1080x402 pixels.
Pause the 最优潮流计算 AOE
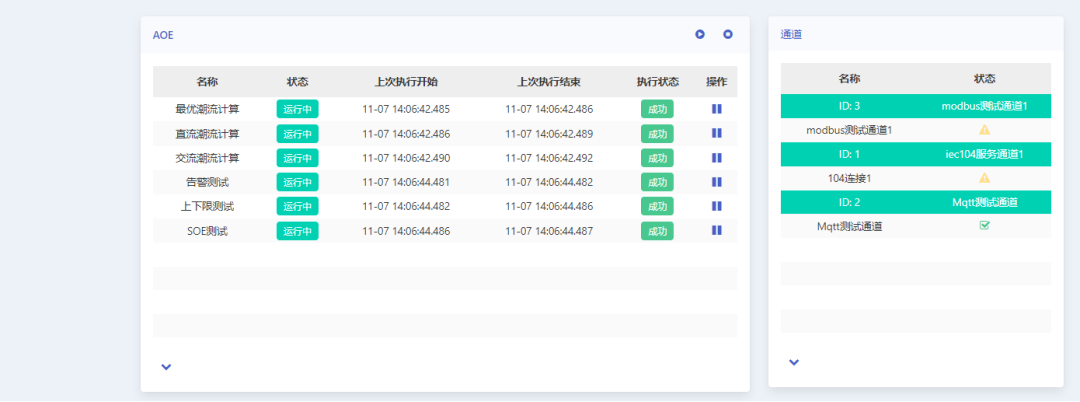coord(716,109)
